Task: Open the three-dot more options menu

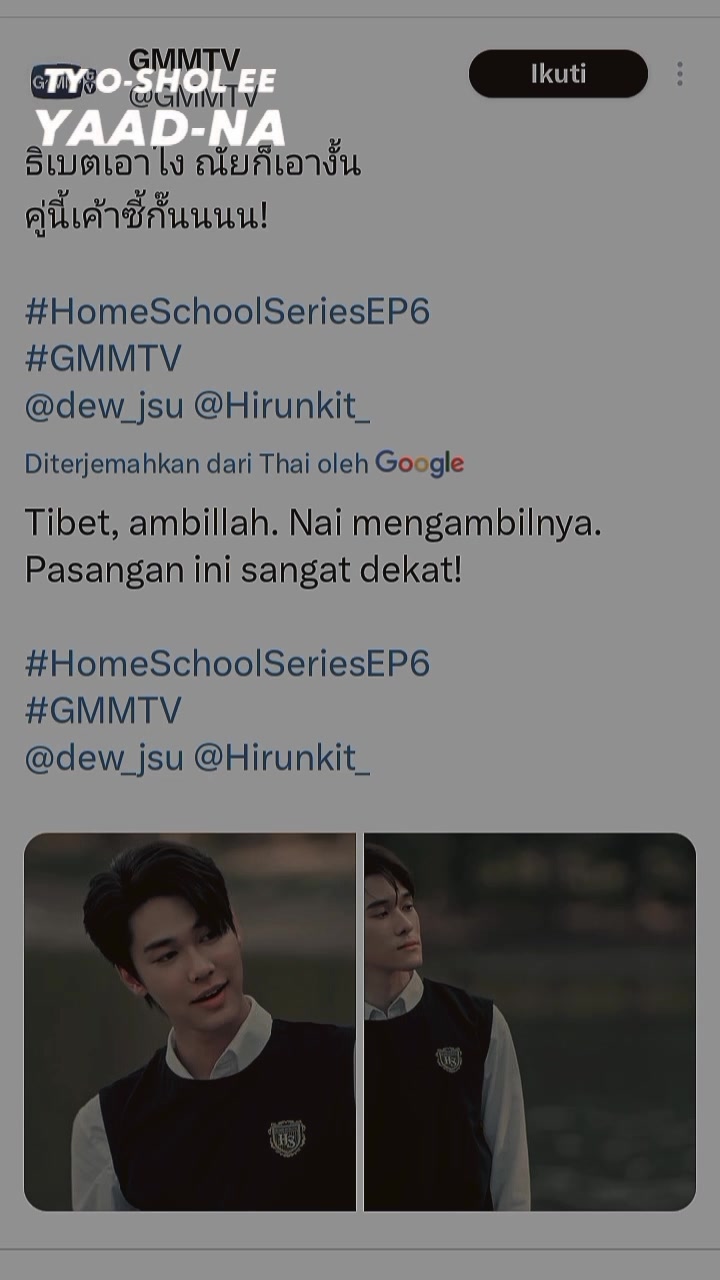Action: click(680, 74)
